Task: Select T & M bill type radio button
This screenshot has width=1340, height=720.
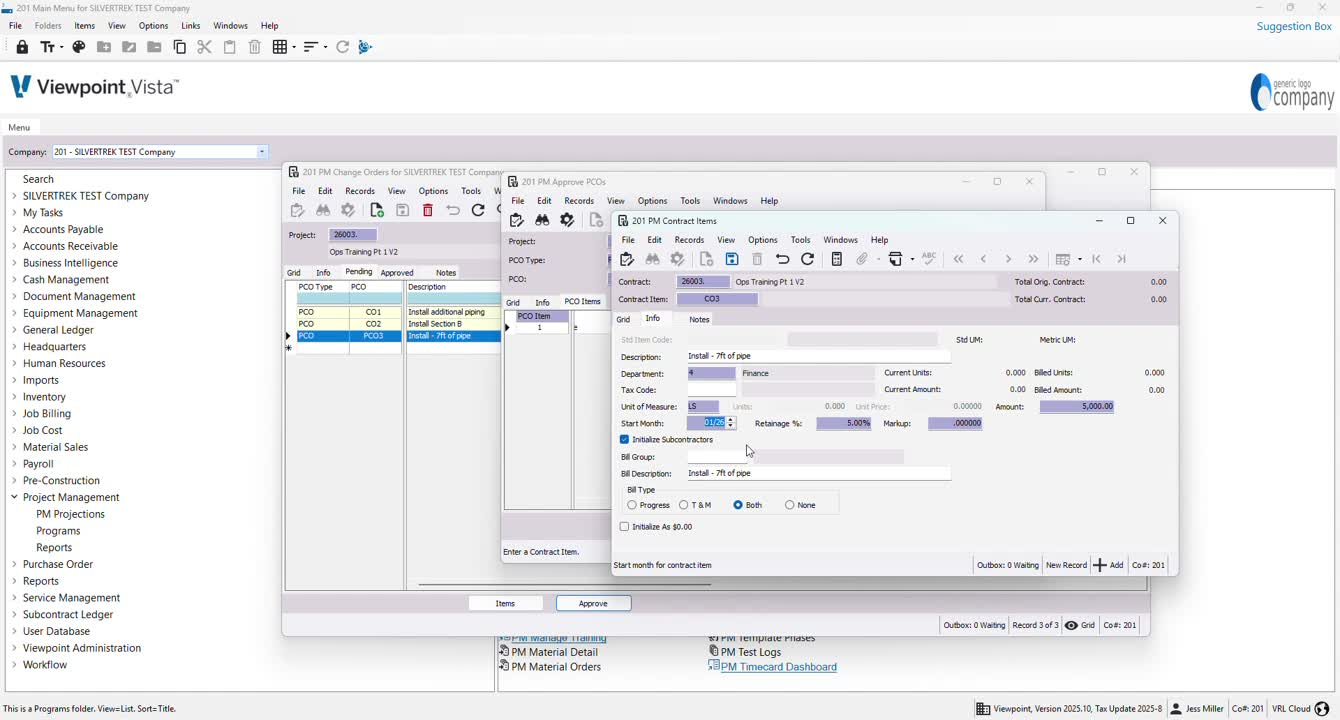Action: 684,505
